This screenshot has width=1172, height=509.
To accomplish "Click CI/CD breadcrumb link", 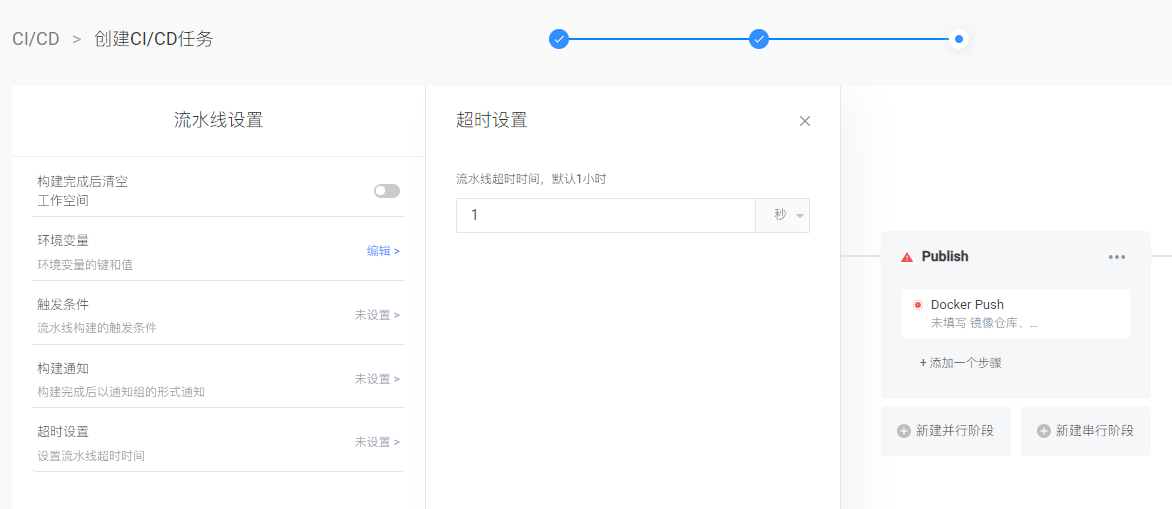I will click(36, 39).
